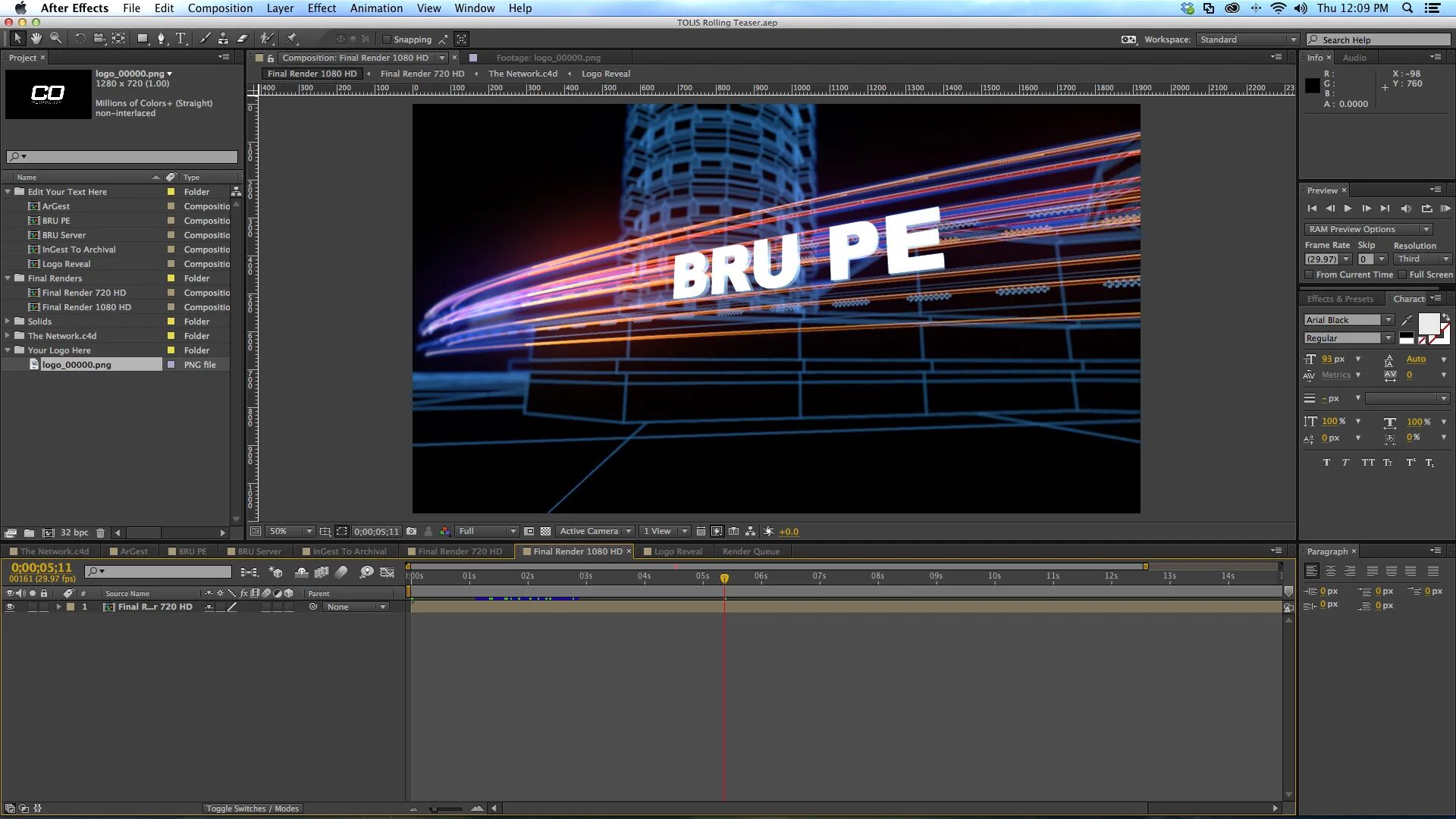1456x819 pixels.
Task: Create new composition from Project panel
Action: 48,533
